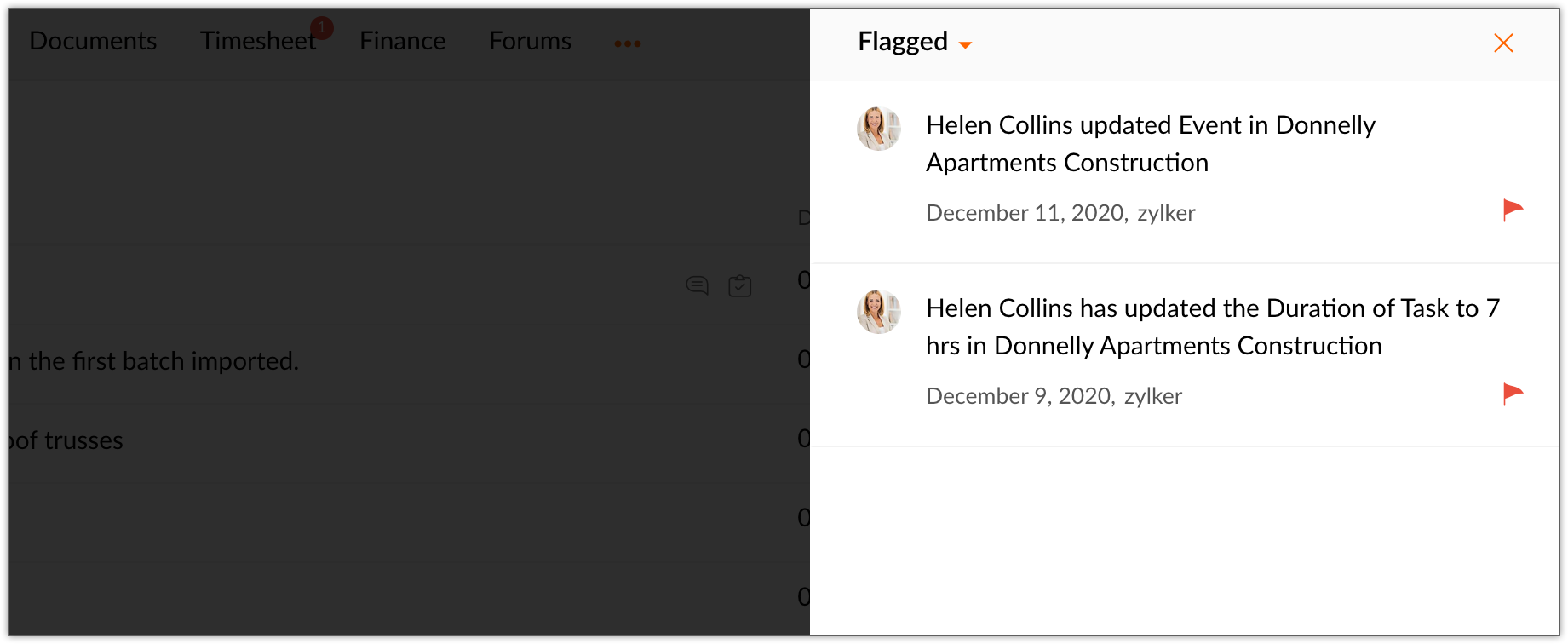Click the Timesheet red notification badge
The image size is (1568, 644).
click(321, 27)
